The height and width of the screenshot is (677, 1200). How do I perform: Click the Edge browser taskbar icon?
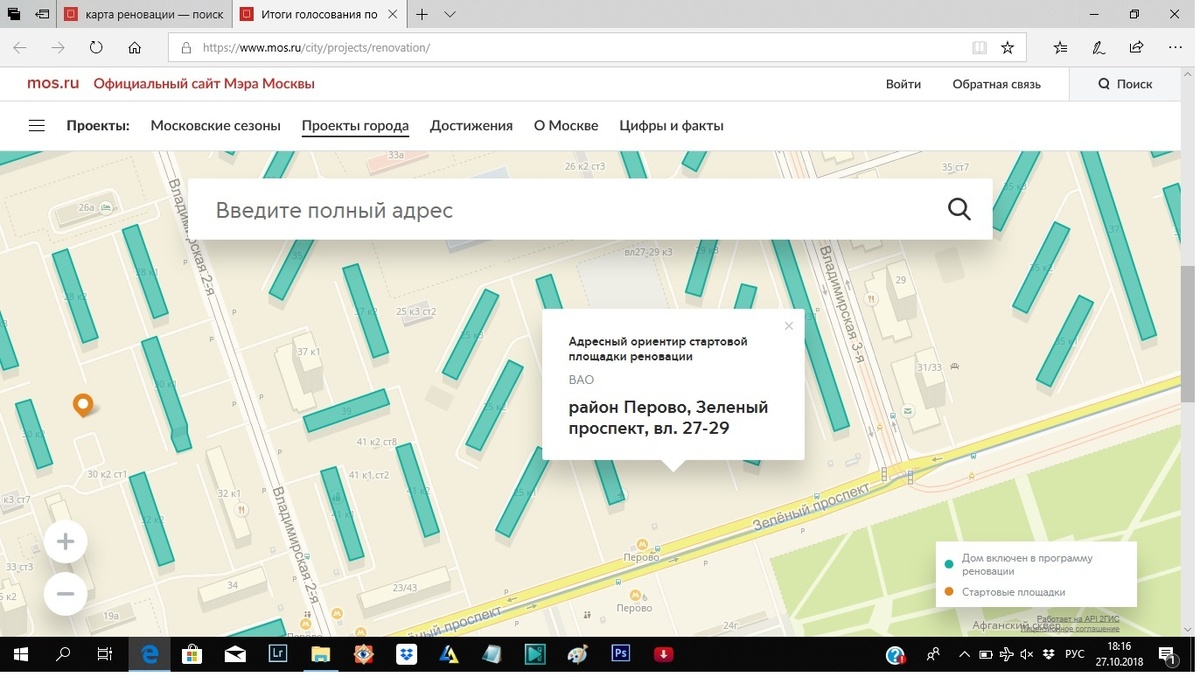[x=150, y=655]
